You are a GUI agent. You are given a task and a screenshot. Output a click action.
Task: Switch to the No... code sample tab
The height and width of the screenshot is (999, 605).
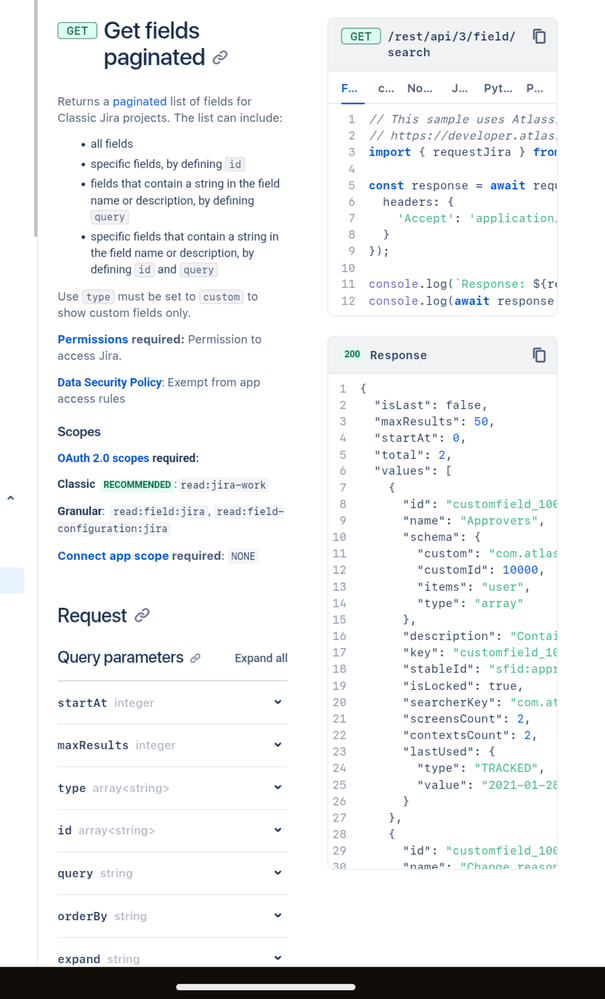tap(420, 89)
